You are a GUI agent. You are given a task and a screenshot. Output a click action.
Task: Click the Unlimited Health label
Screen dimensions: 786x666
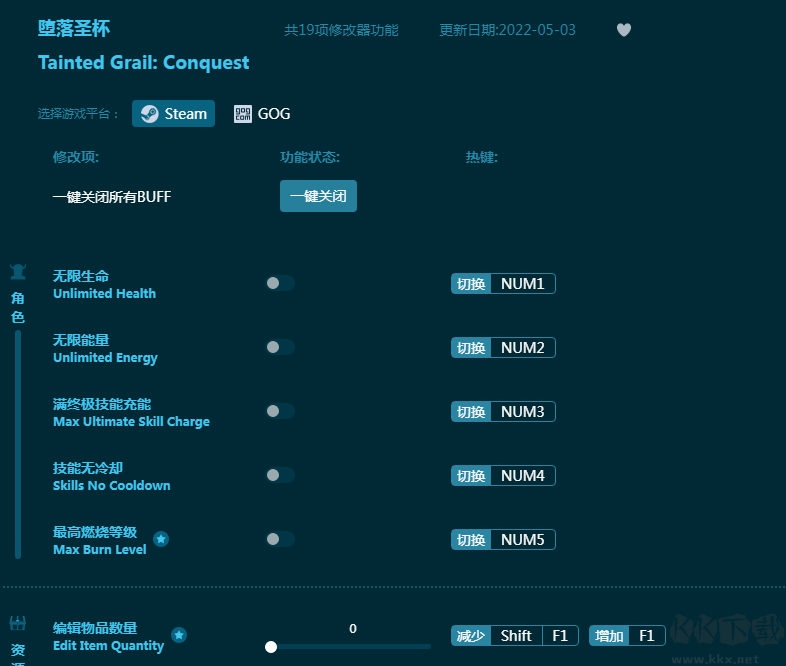click(x=104, y=294)
